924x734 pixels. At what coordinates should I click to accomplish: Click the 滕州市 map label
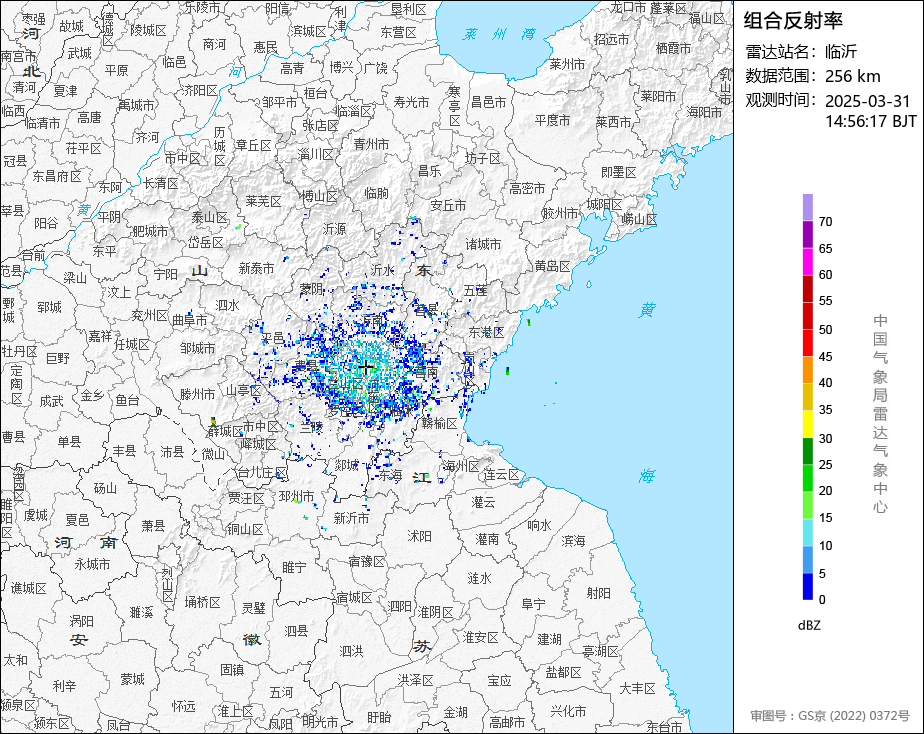pyautogui.click(x=197, y=394)
